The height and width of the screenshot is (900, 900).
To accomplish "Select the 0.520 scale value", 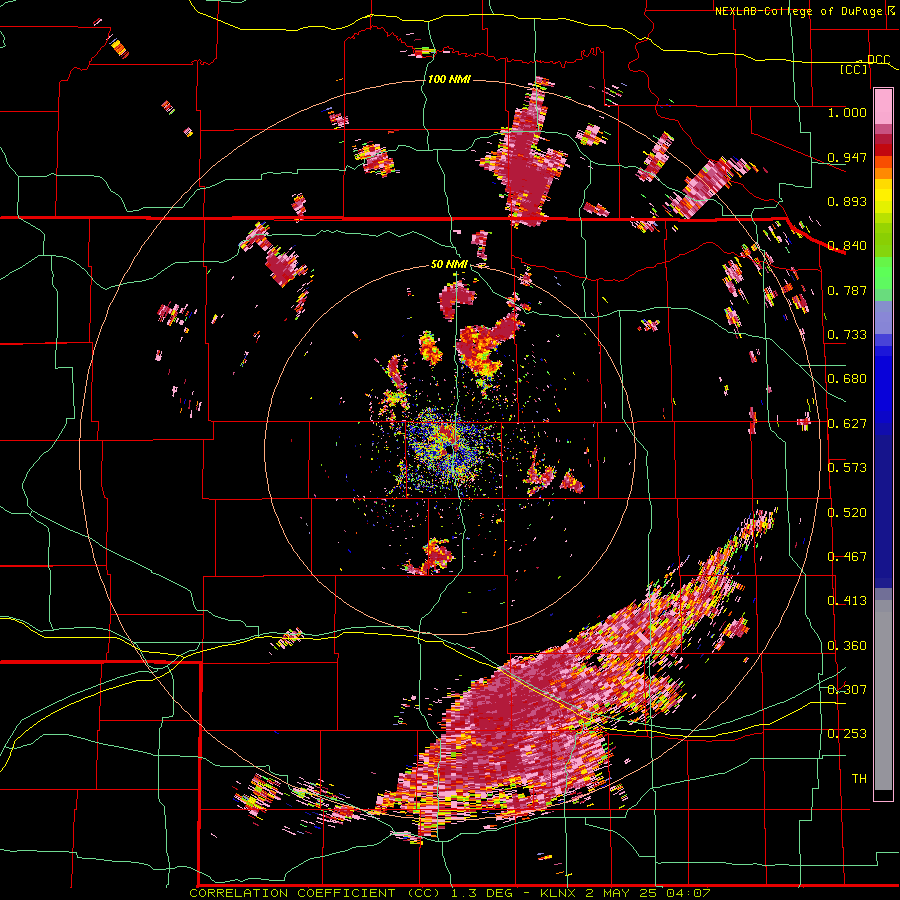I will point(847,513).
